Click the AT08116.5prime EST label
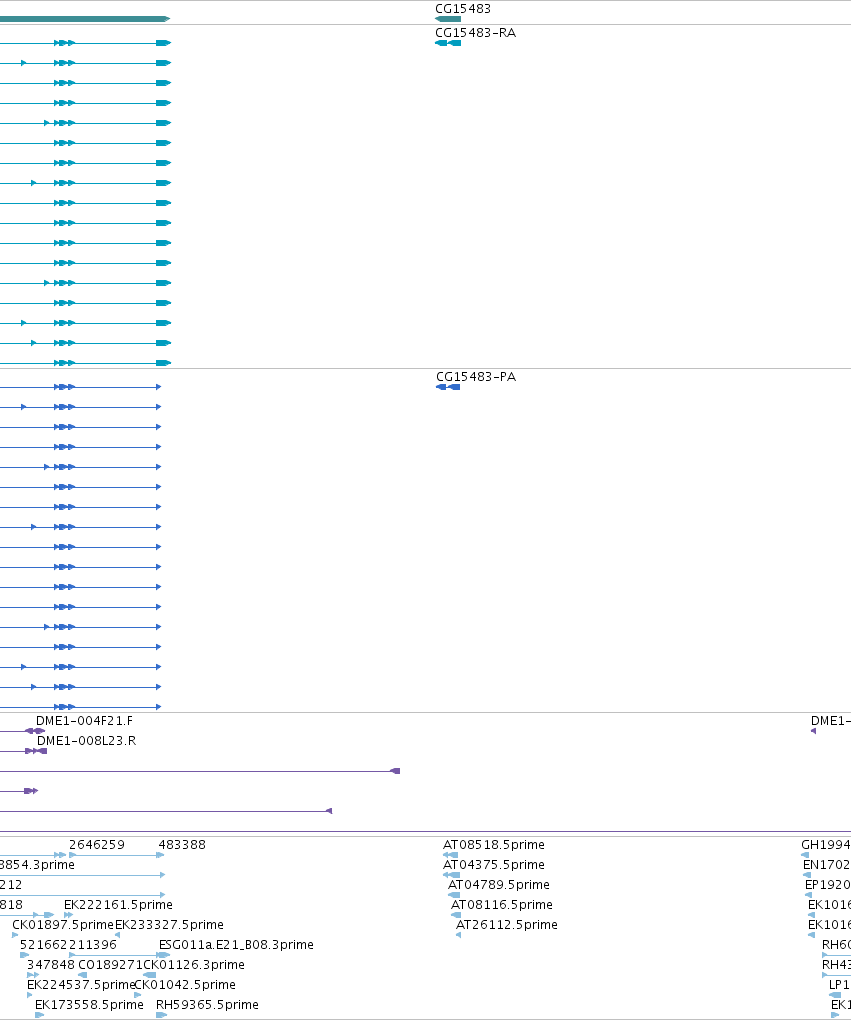The height and width of the screenshot is (1020, 851). pos(502,905)
